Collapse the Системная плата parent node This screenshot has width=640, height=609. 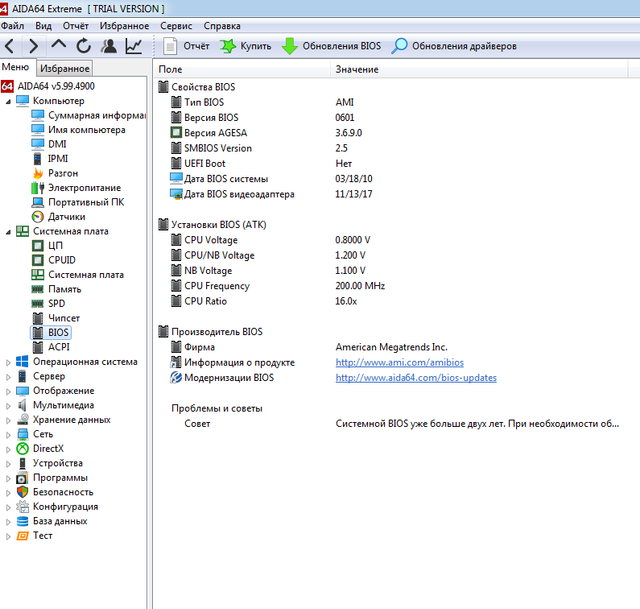click(x=8, y=232)
